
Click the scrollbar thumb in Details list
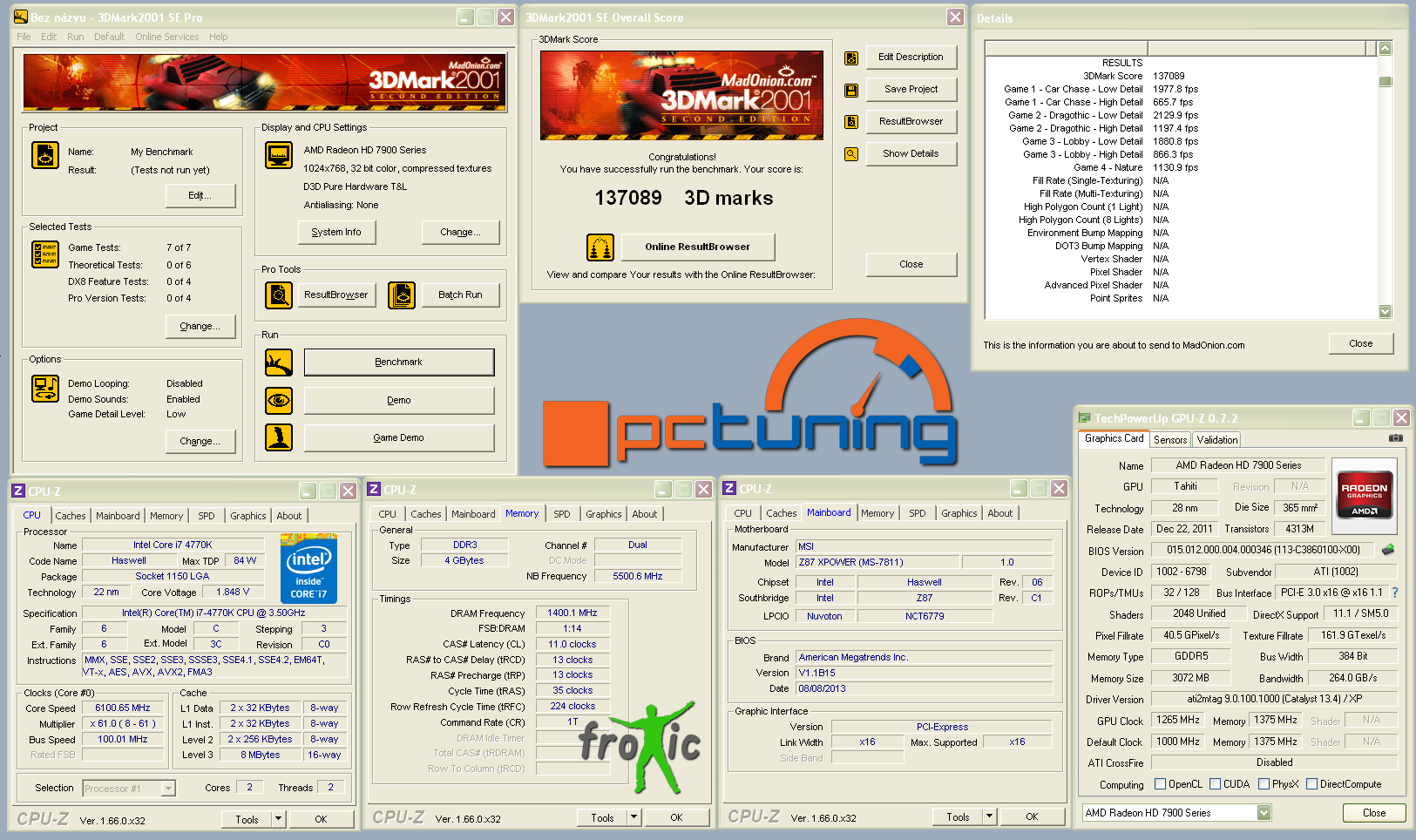[1386, 82]
